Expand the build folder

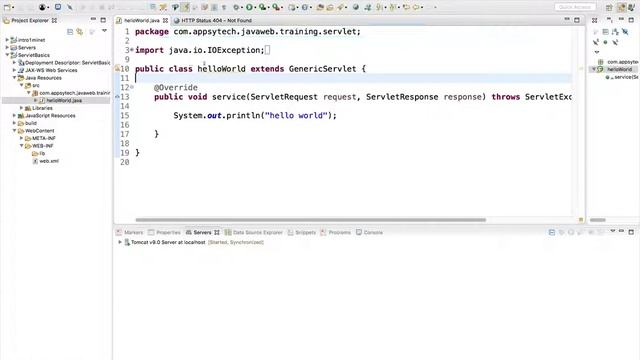click(14, 123)
